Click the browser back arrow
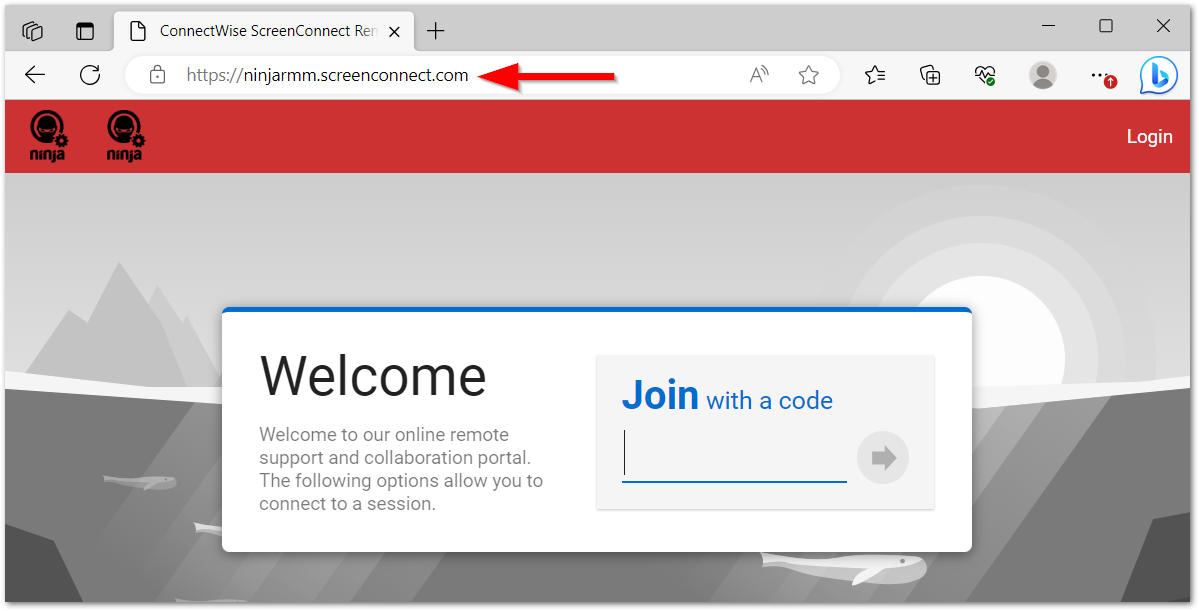 pos(35,75)
